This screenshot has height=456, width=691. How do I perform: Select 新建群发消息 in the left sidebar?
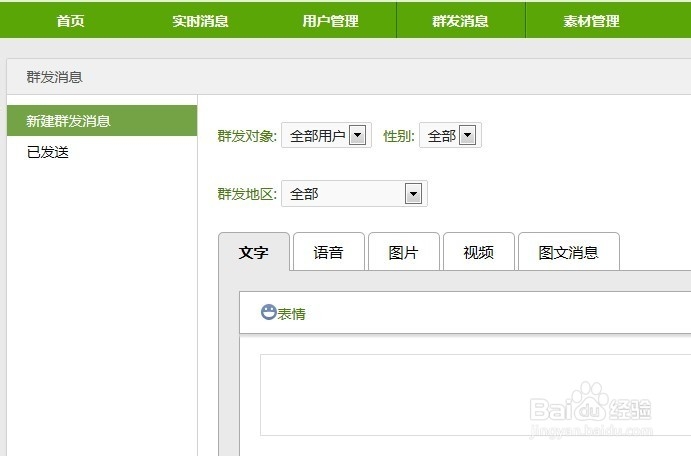[x=102, y=121]
